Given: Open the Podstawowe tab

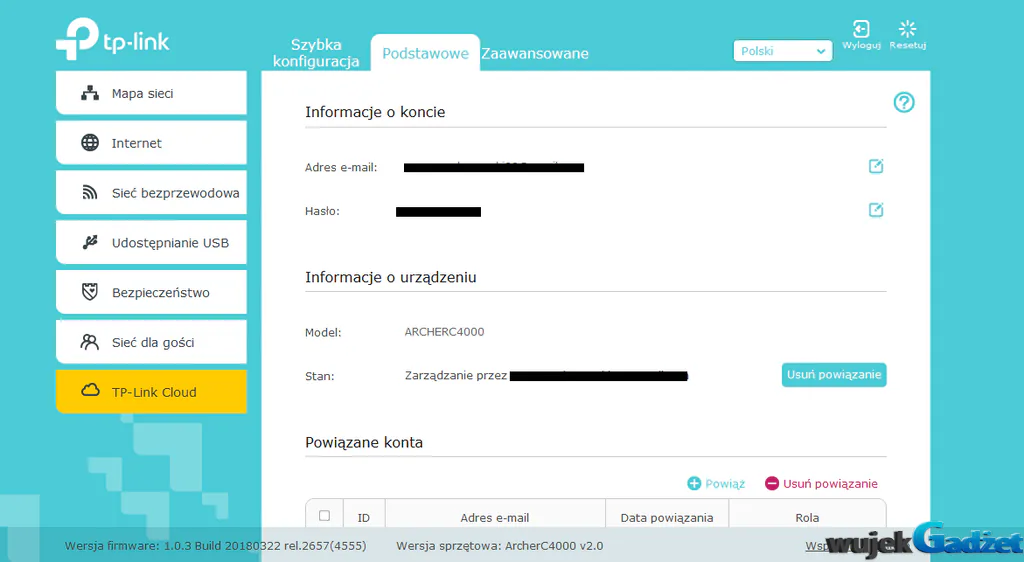Looking at the screenshot, I should pos(425,54).
